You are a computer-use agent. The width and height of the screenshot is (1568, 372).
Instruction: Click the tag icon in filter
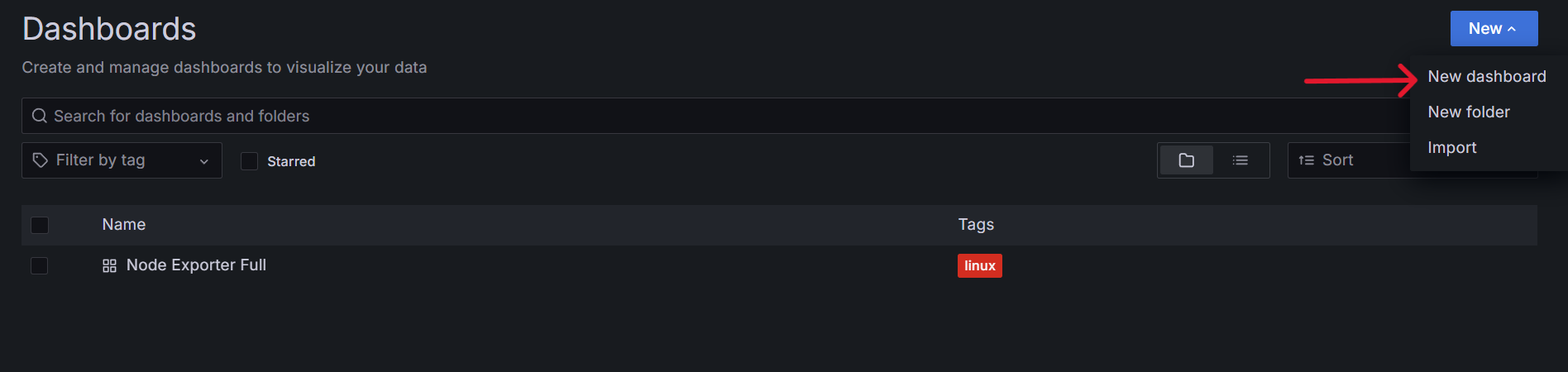[40, 160]
